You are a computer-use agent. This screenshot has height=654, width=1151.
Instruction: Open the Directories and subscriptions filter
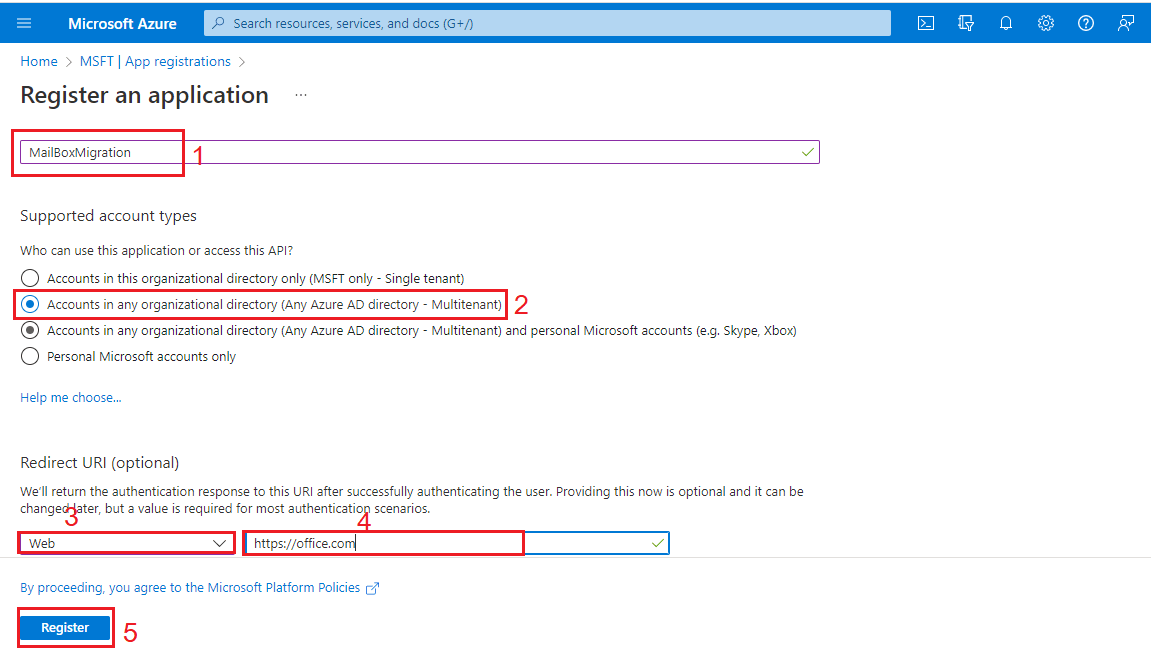[966, 23]
